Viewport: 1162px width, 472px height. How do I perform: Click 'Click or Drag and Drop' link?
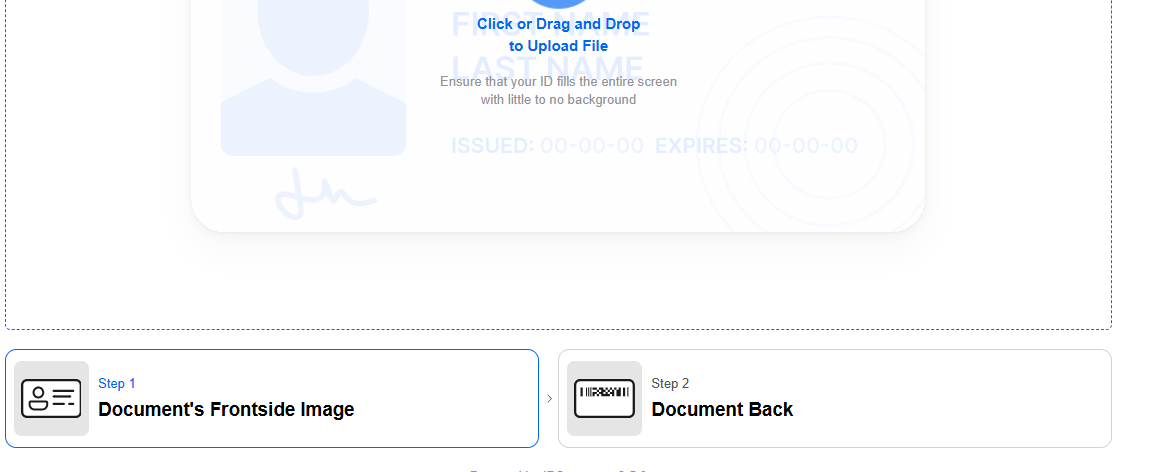[x=558, y=24]
